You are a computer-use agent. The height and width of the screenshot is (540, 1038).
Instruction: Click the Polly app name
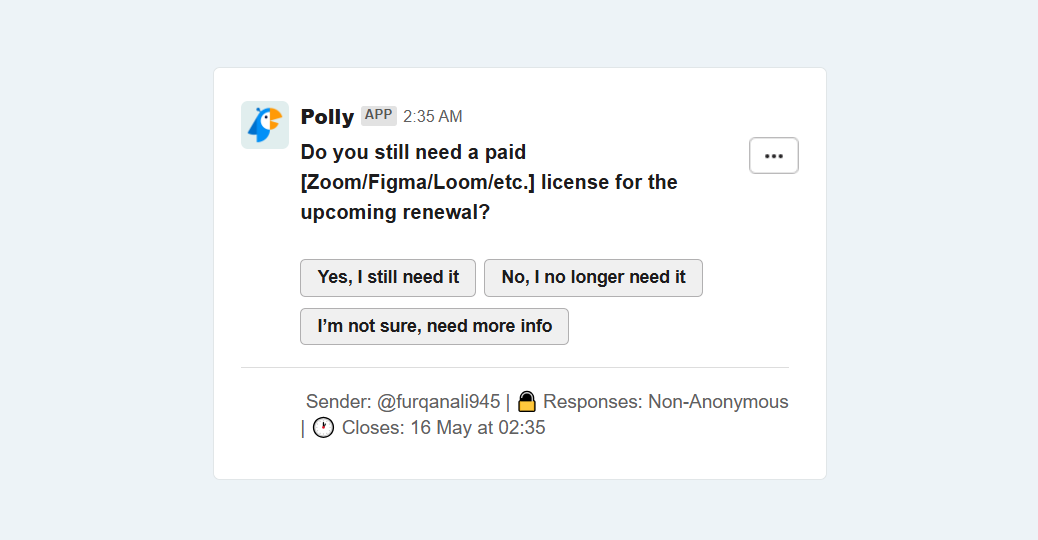[327, 116]
